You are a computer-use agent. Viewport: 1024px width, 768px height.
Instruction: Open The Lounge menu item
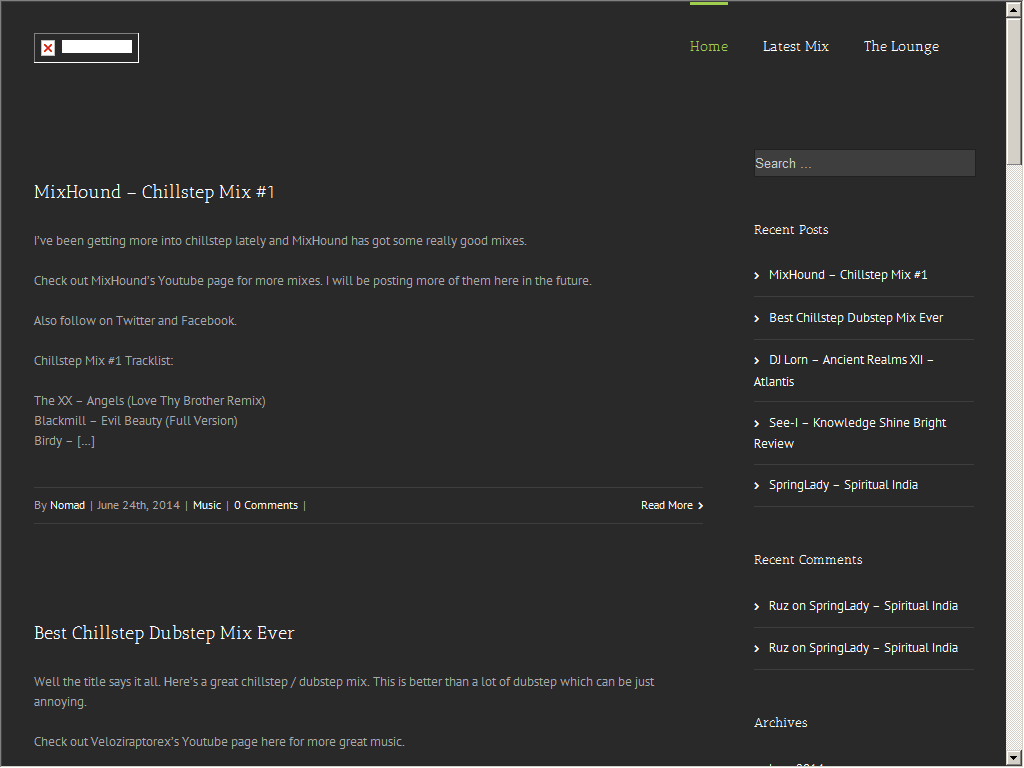901,46
